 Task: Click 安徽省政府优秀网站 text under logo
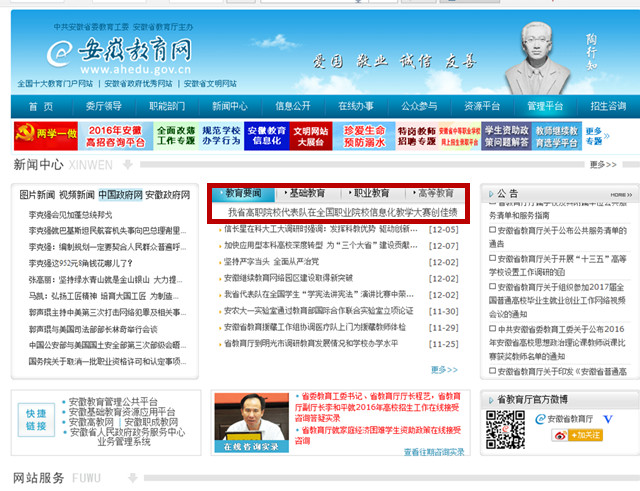coord(138,84)
